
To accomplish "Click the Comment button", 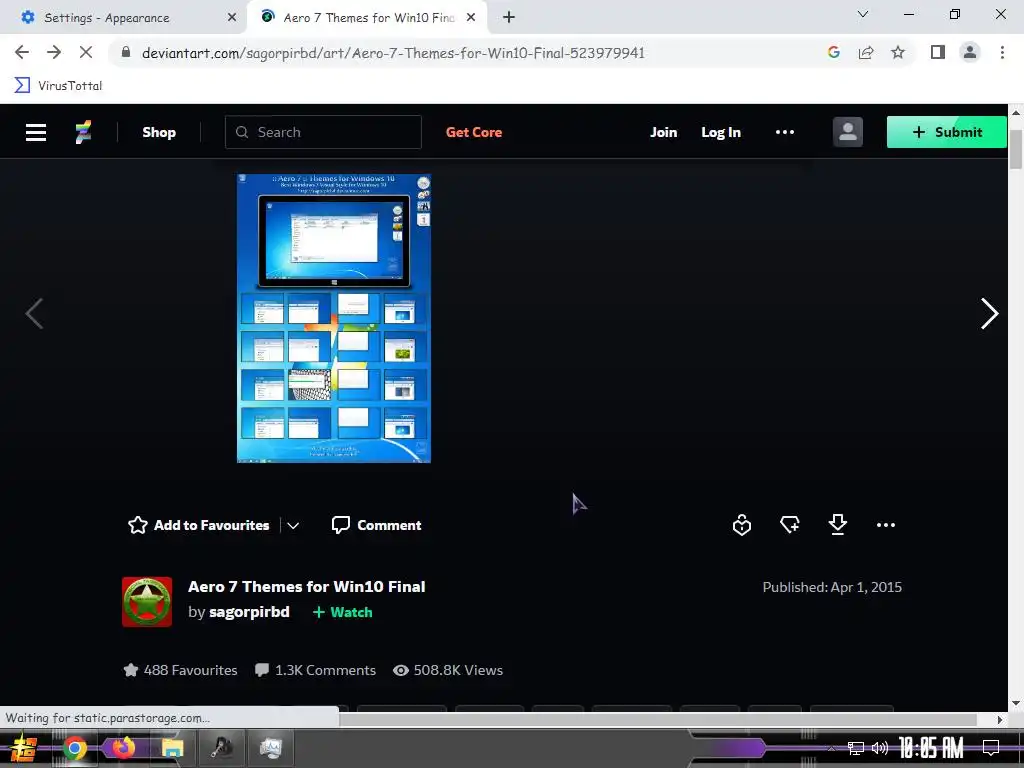I will 376,525.
